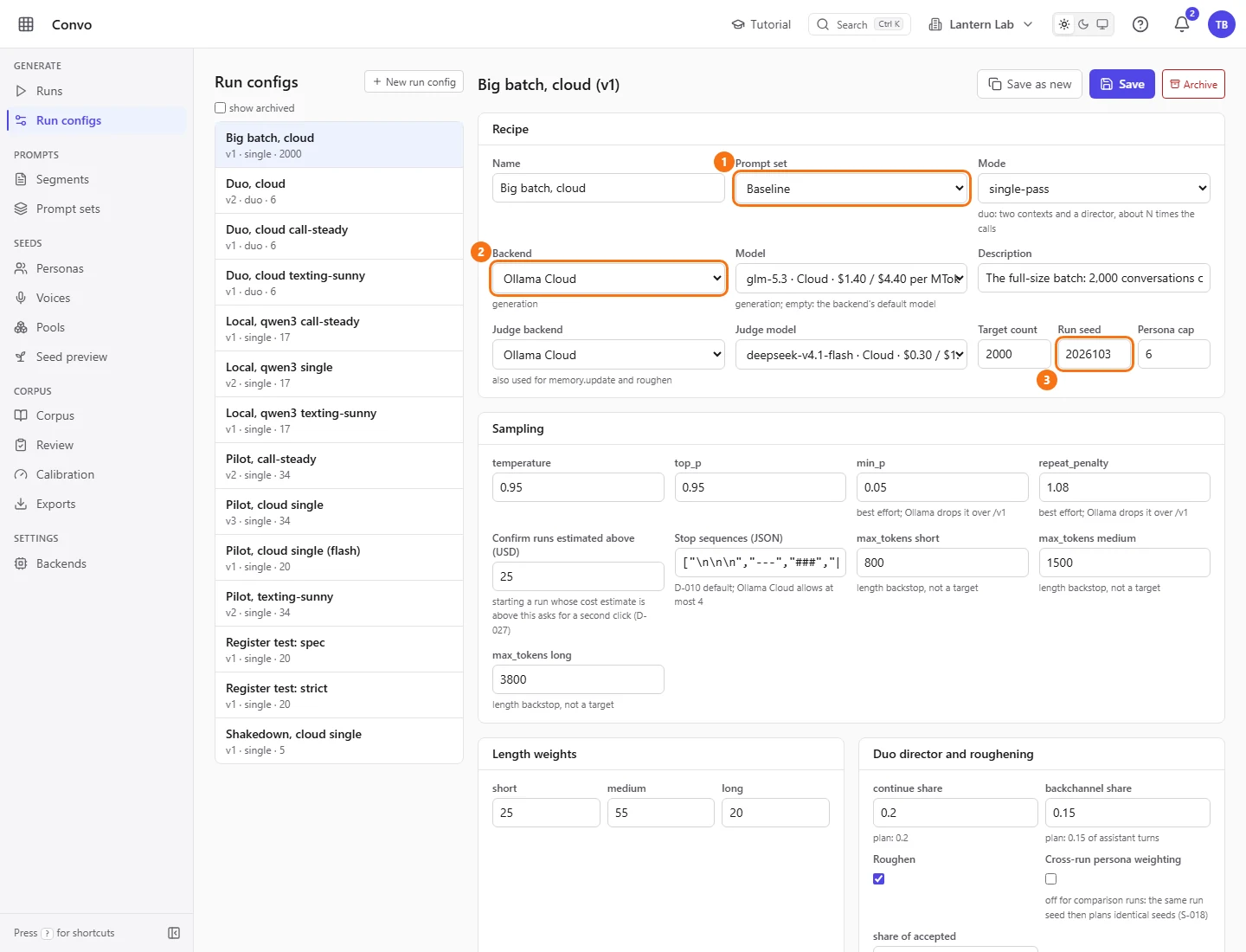Click the Save button

[1122, 84]
